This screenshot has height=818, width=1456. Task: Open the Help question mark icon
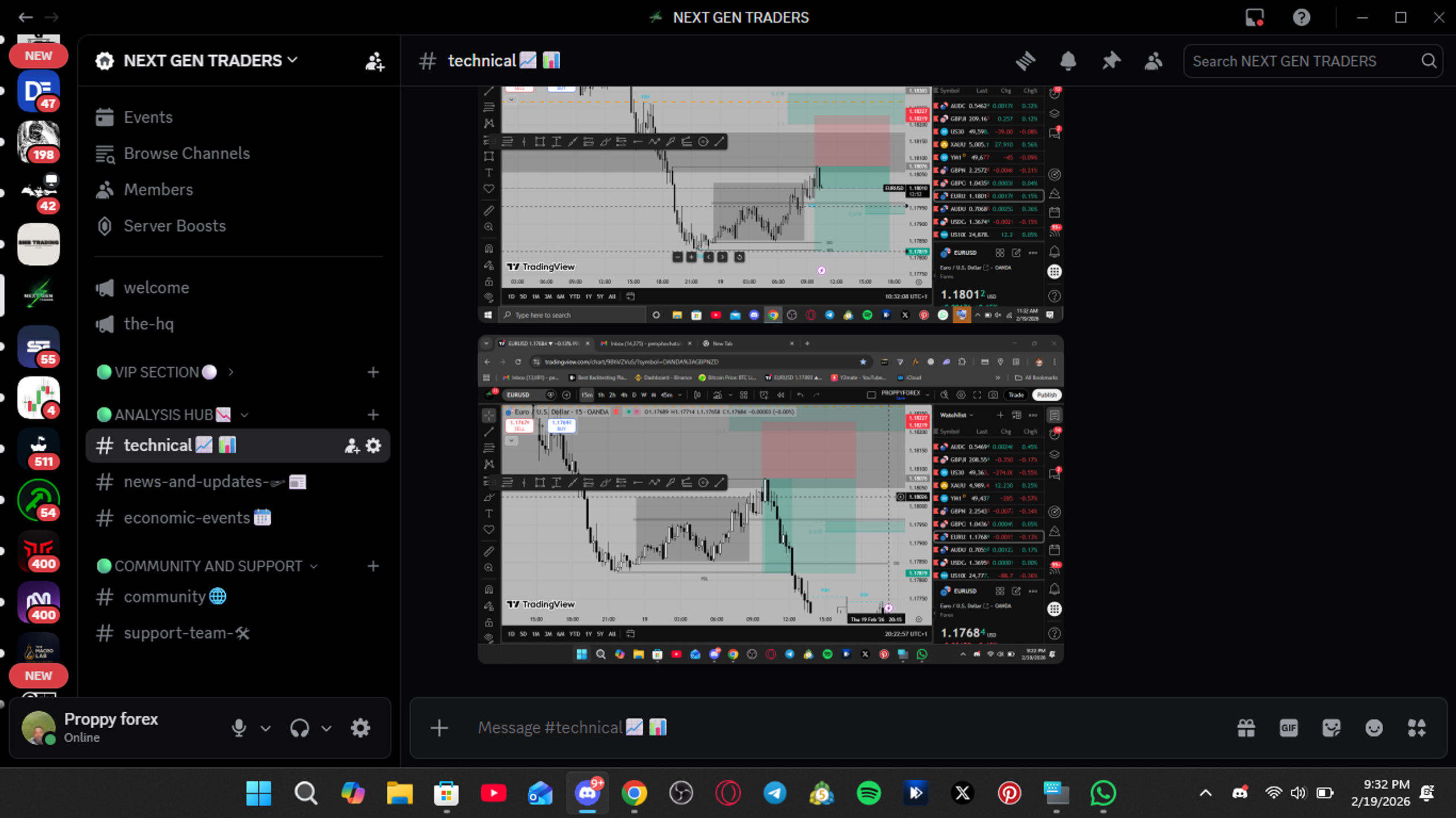tap(1301, 18)
